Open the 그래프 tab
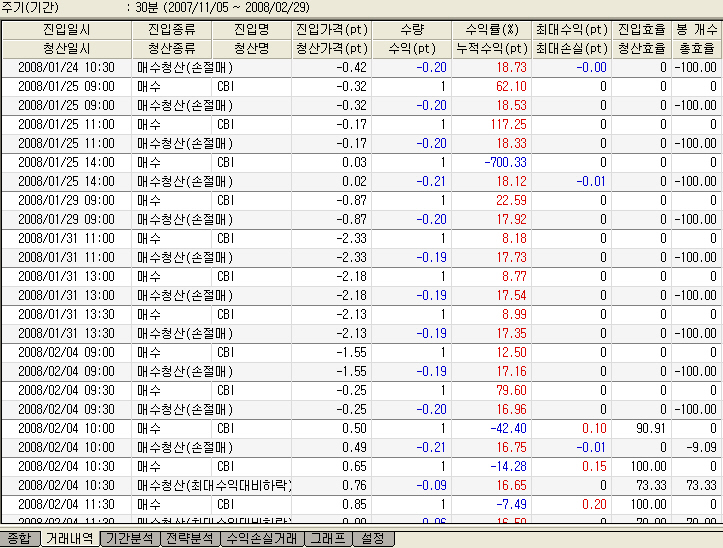 [327, 539]
